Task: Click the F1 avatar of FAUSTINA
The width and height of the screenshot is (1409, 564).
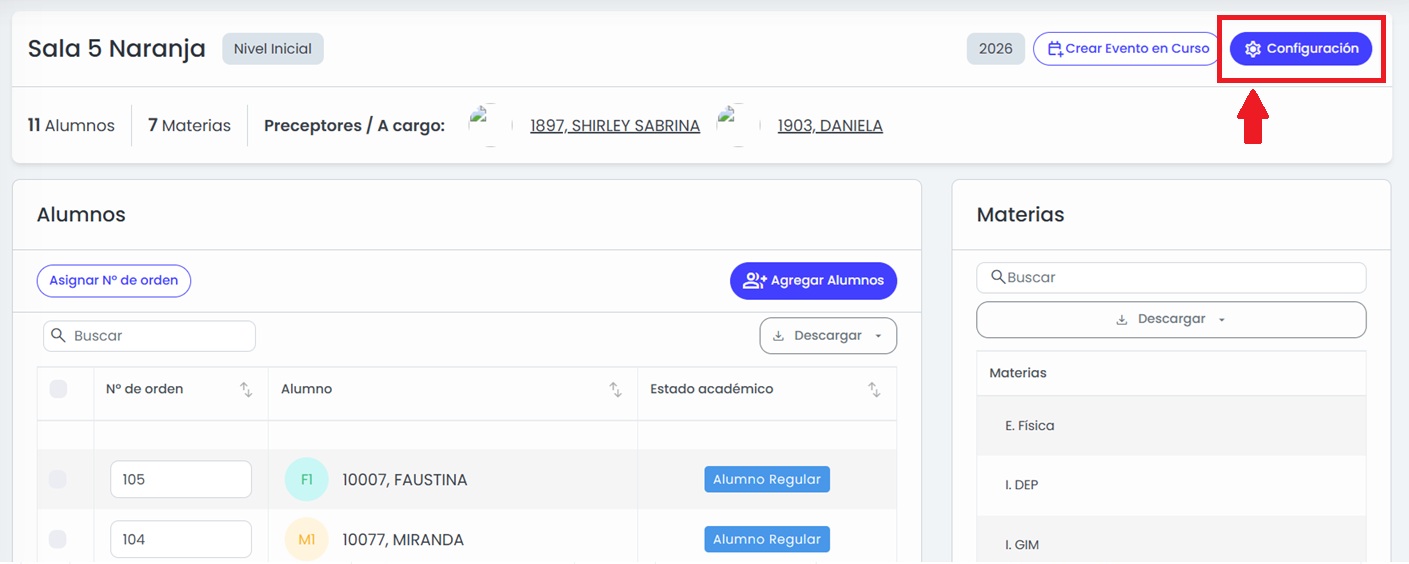Action: tap(306, 480)
